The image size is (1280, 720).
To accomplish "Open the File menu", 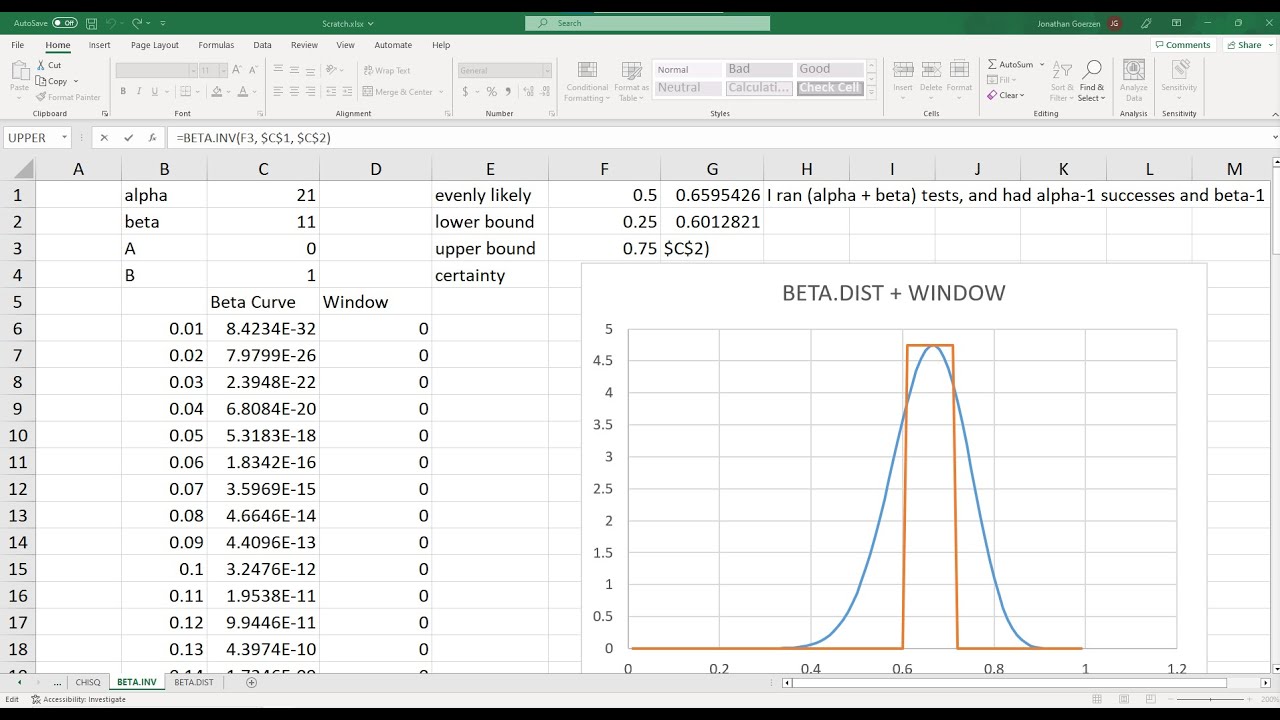I will (18, 45).
